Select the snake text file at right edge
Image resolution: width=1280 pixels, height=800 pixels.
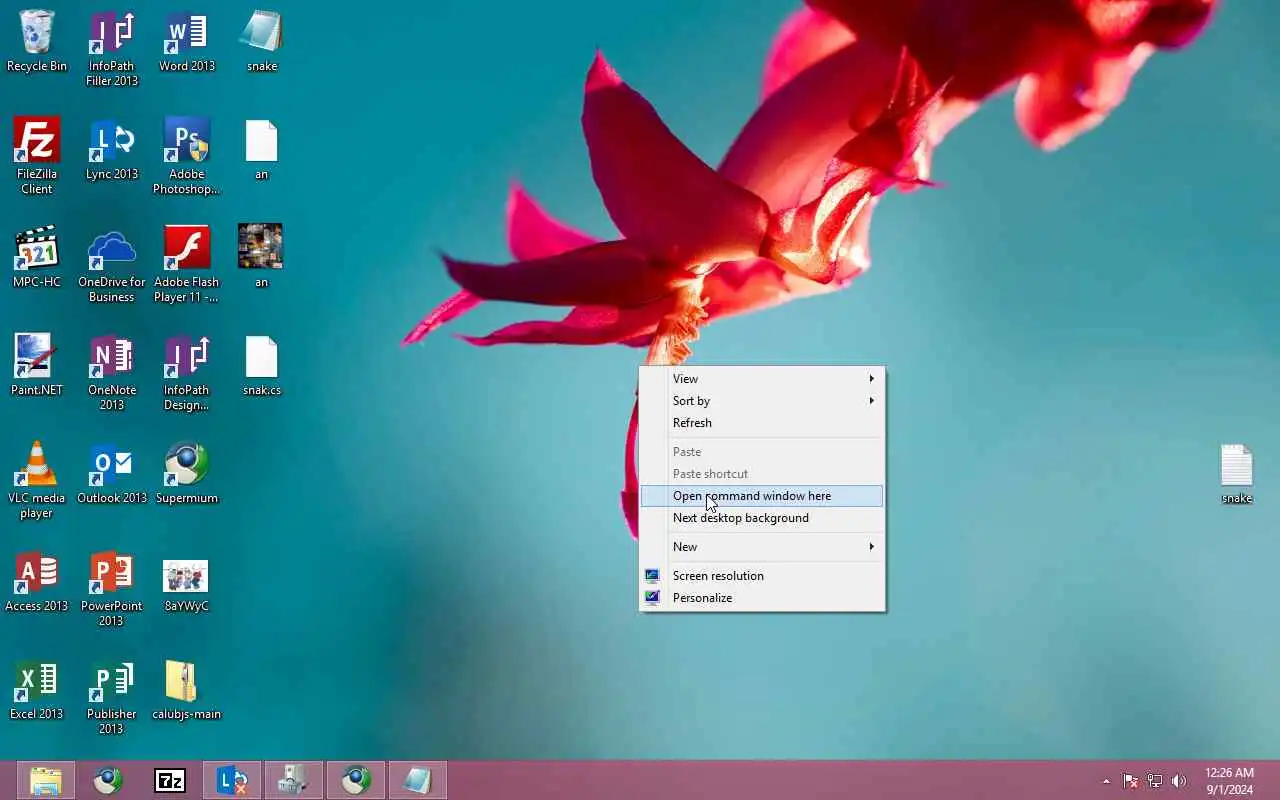click(x=1237, y=474)
